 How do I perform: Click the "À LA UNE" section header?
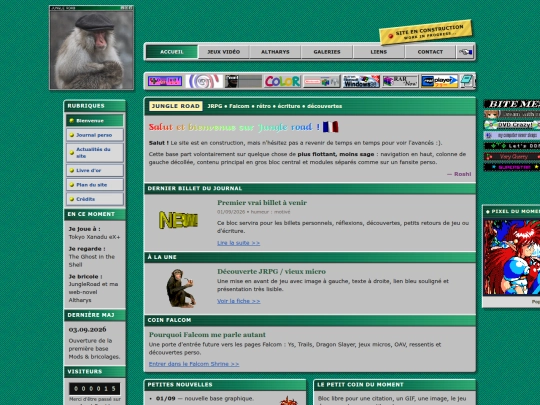tap(310, 257)
